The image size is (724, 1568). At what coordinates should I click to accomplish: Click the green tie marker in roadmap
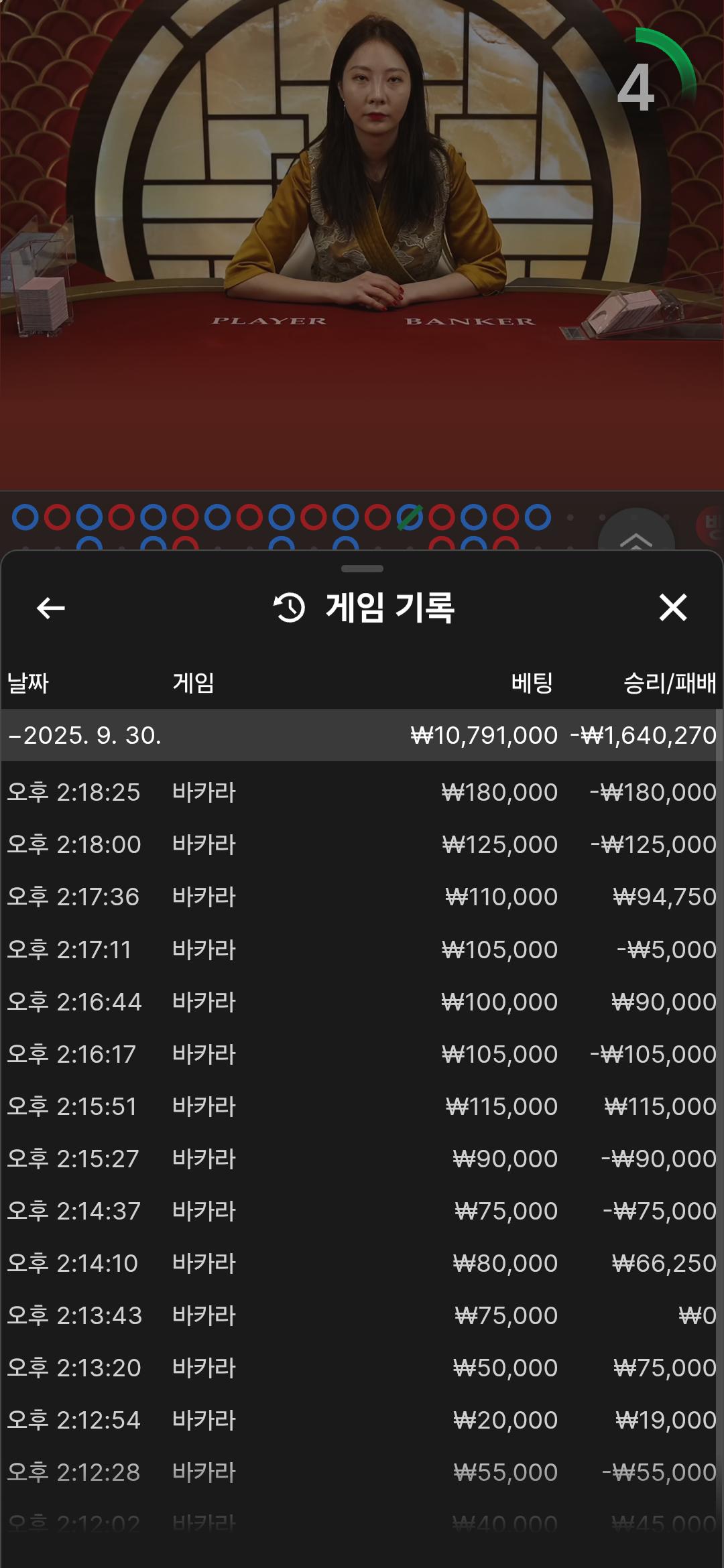coord(409,517)
